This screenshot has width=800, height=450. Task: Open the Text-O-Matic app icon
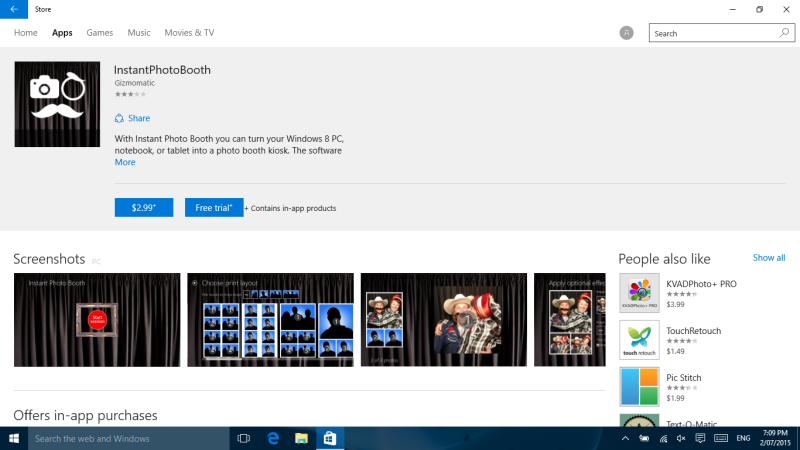click(639, 420)
